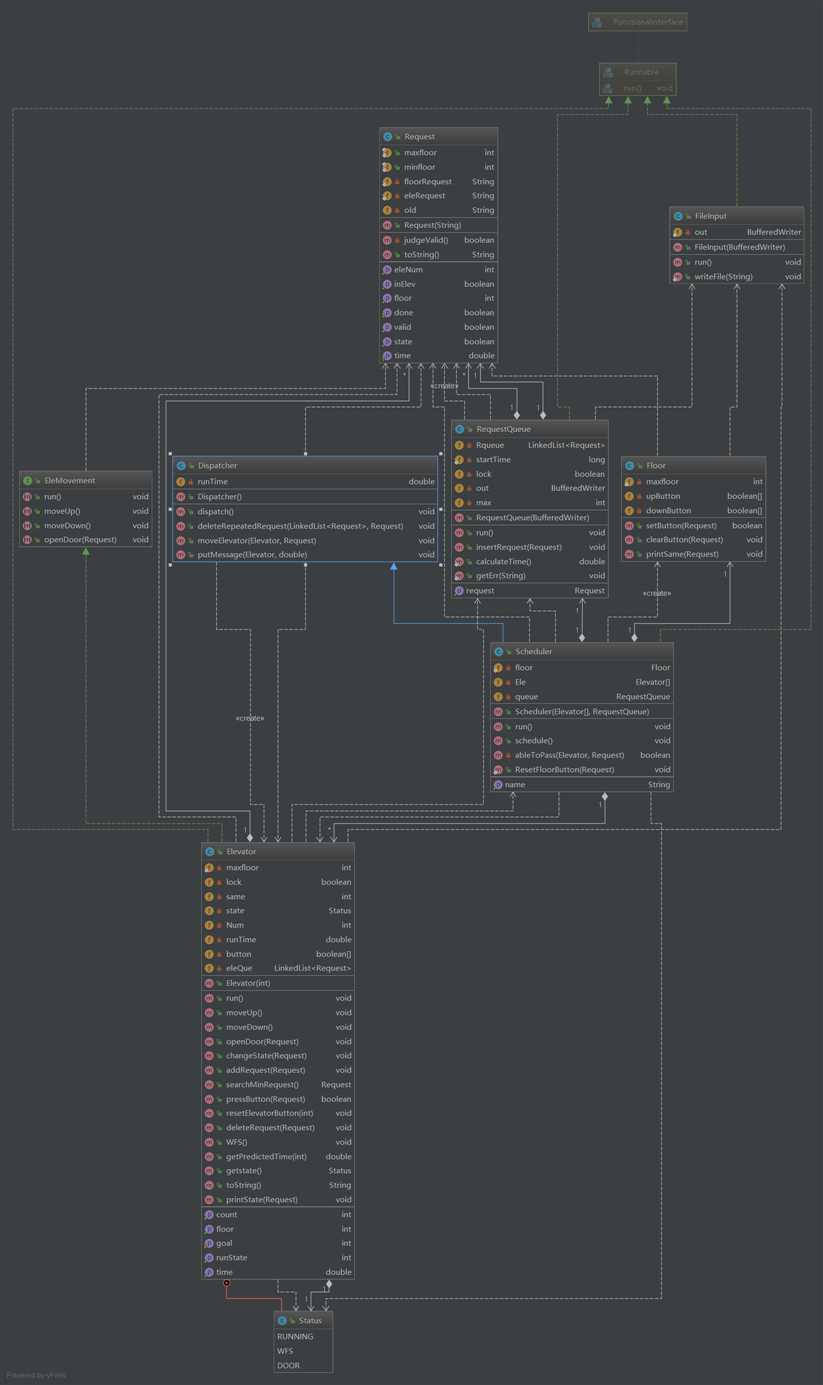Click the Floor class icon
Image resolution: width=823 pixels, height=1385 pixels.
629,466
